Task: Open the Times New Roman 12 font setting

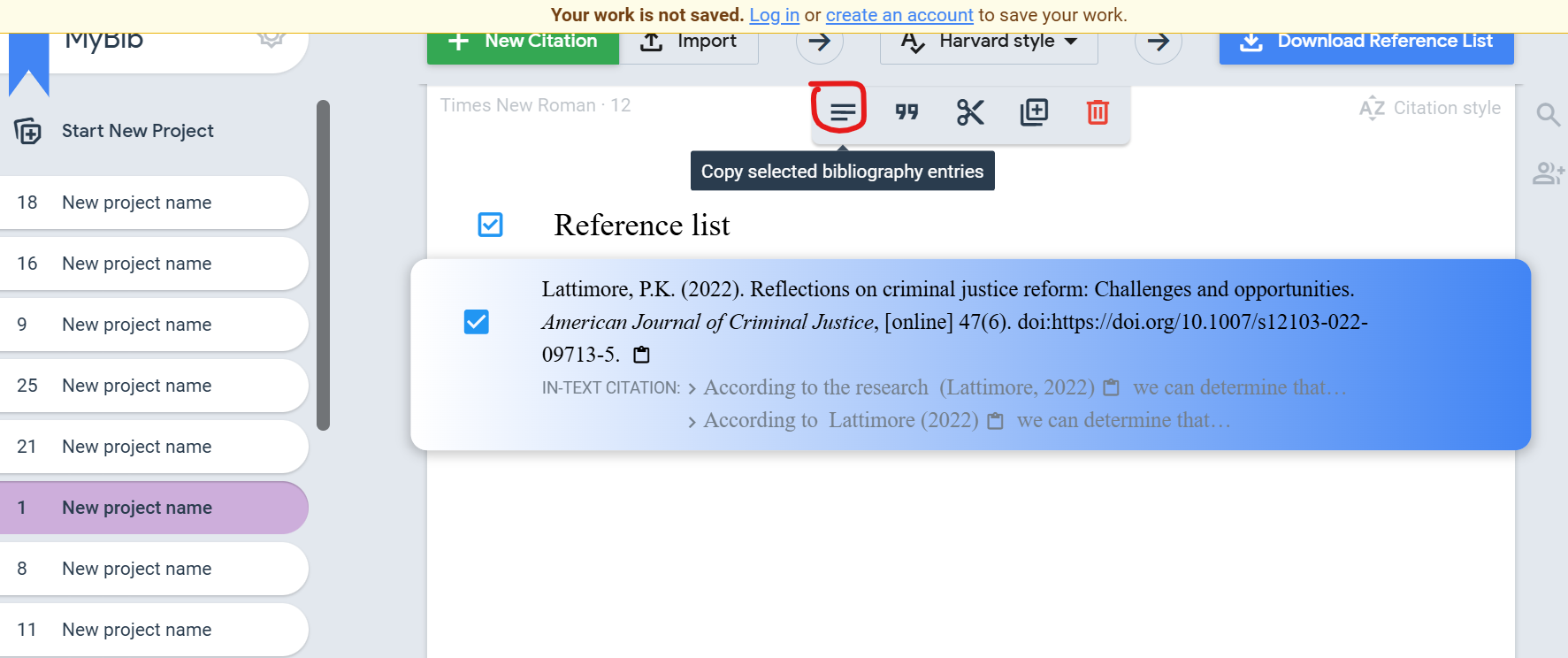Action: point(535,105)
